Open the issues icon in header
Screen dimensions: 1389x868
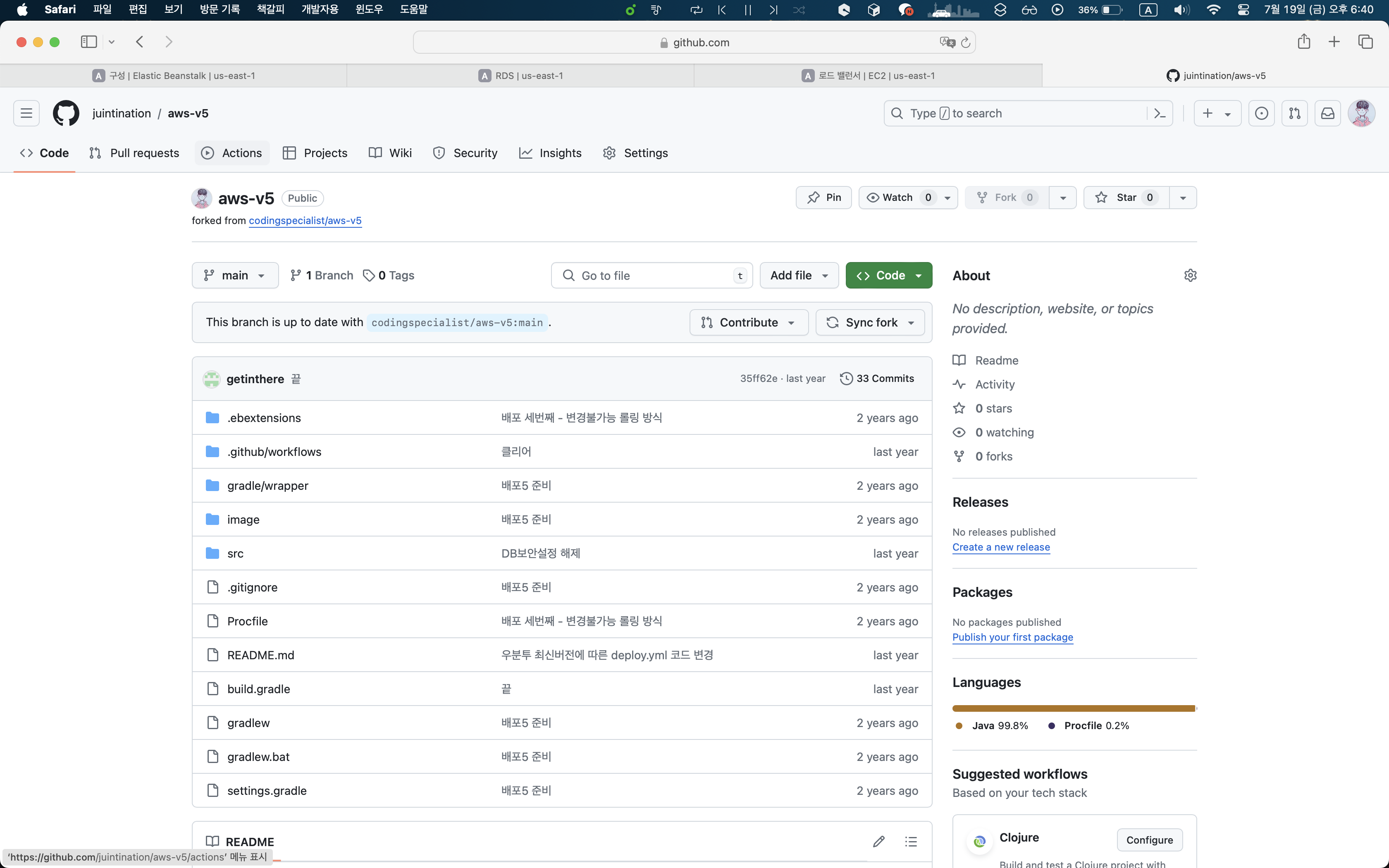[1261, 114]
